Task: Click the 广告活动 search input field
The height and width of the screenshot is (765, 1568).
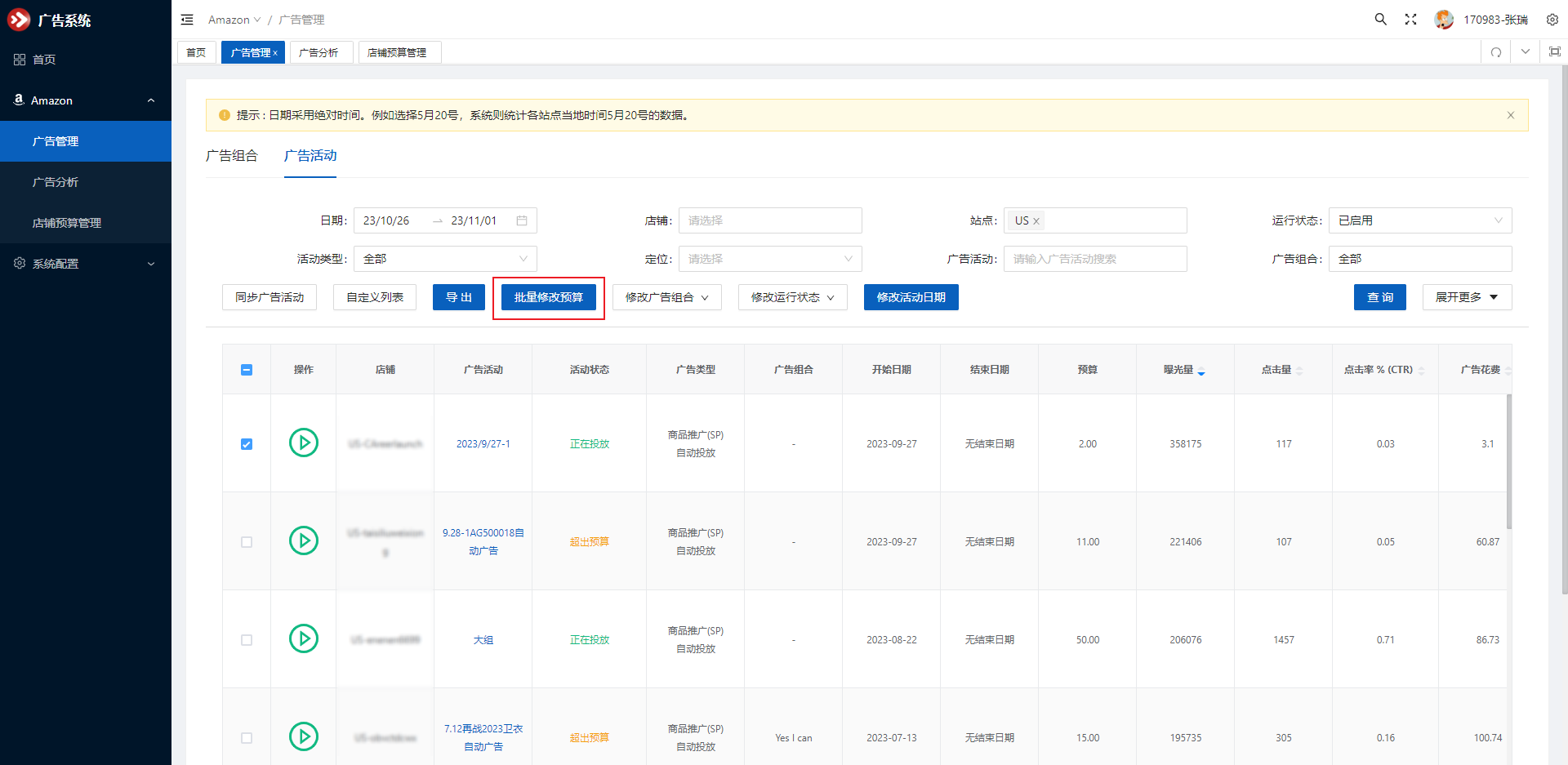Action: coord(1094,259)
